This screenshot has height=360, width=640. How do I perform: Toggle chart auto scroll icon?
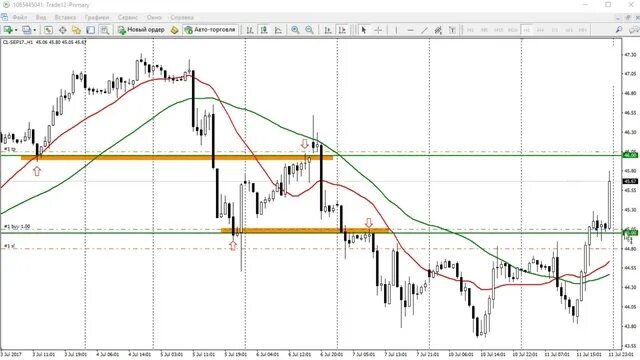point(328,30)
